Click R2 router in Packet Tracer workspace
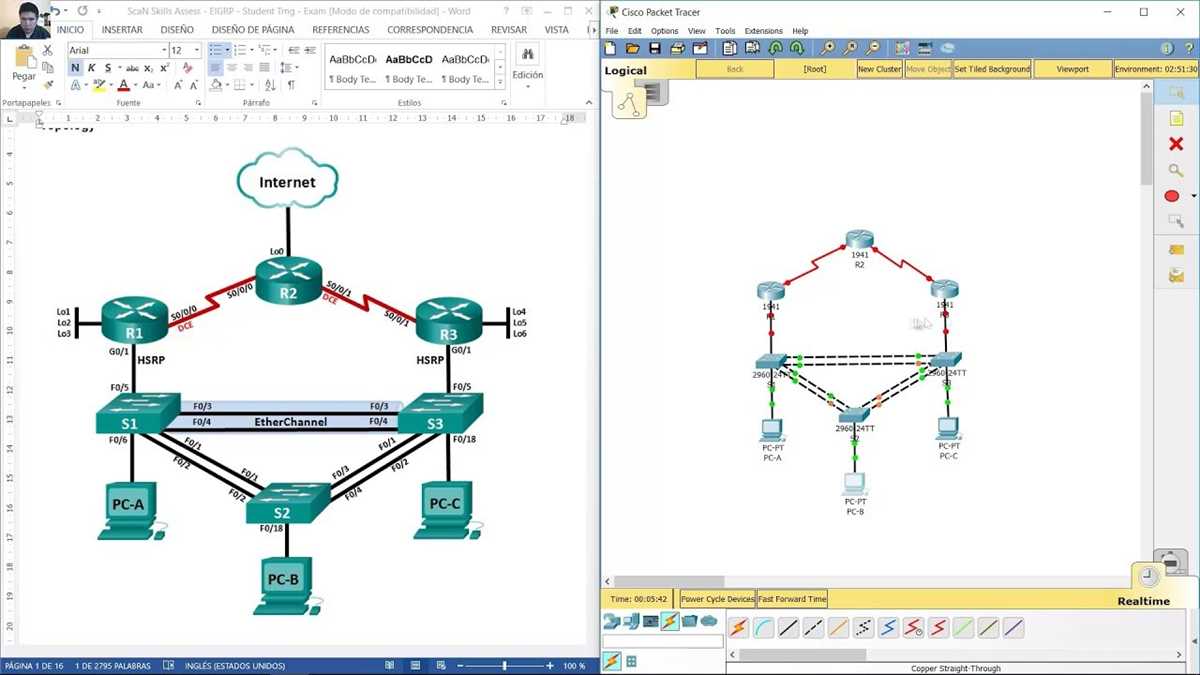Image resolution: width=1200 pixels, height=675 pixels. 859,242
